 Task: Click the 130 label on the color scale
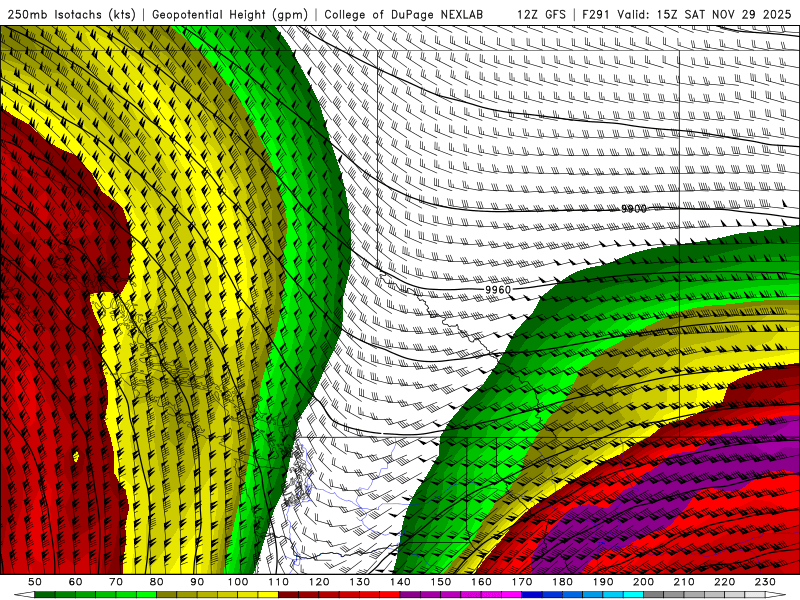click(360, 582)
